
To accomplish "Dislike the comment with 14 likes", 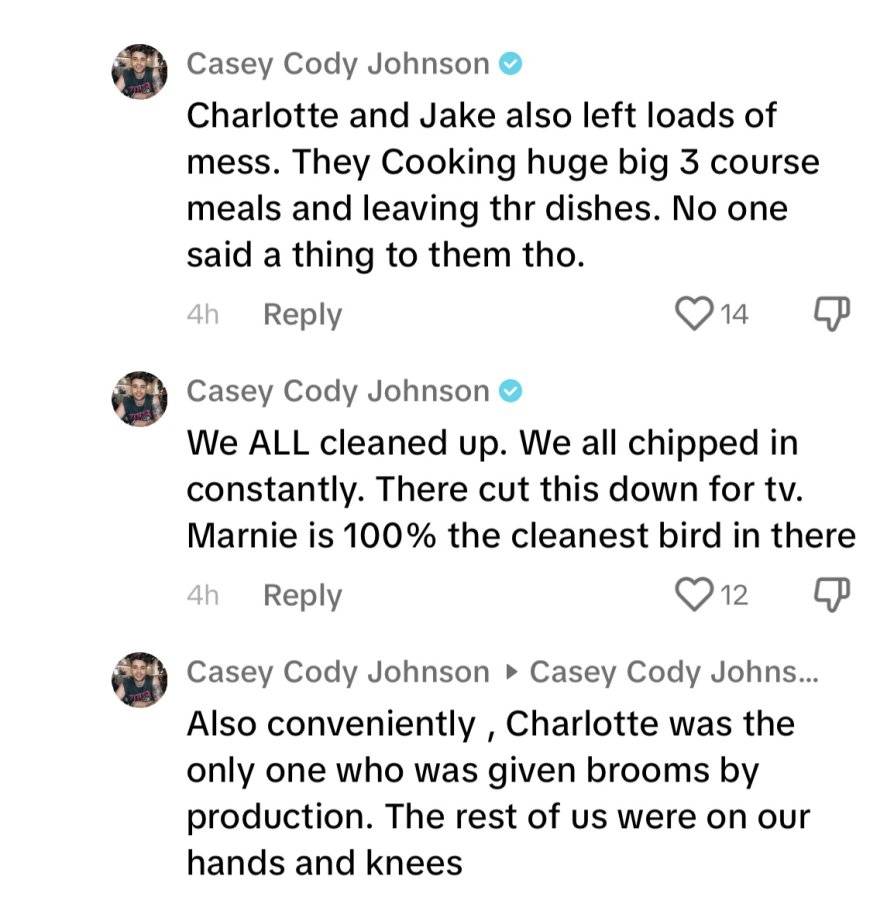I will click(x=832, y=313).
